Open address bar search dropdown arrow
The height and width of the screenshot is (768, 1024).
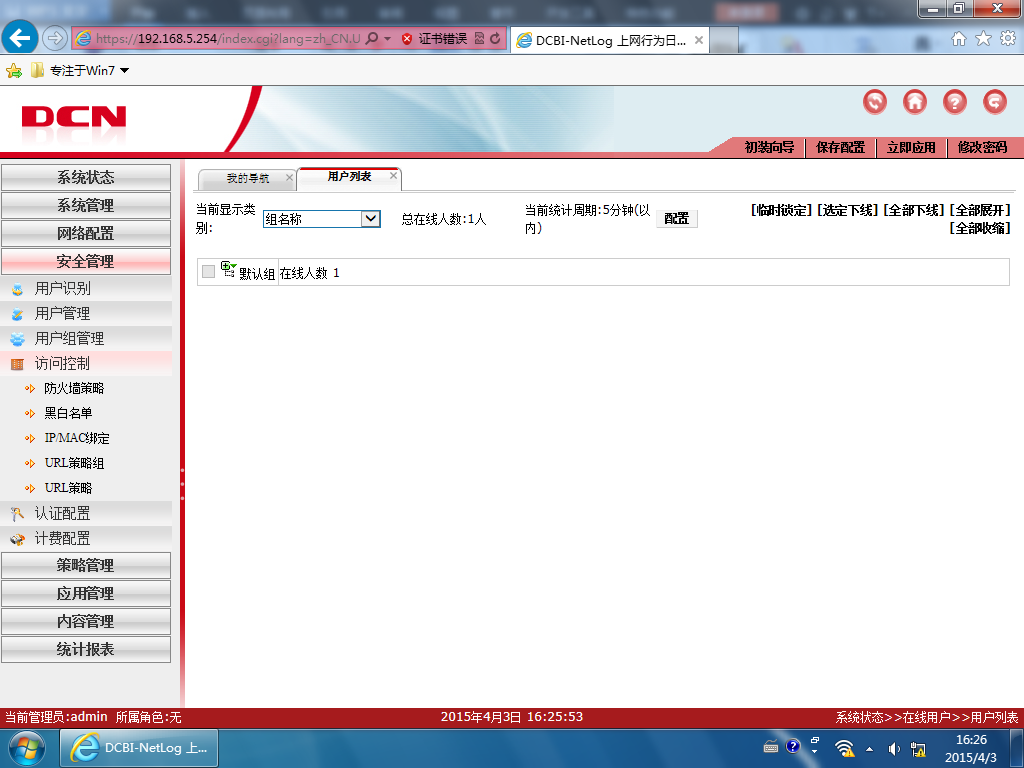[387, 39]
